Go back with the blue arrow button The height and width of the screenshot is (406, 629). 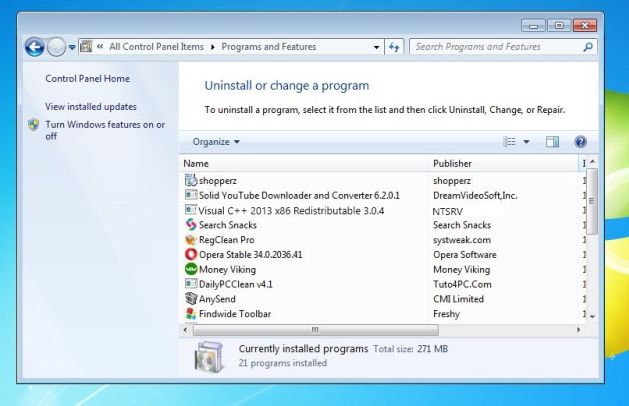(34, 47)
